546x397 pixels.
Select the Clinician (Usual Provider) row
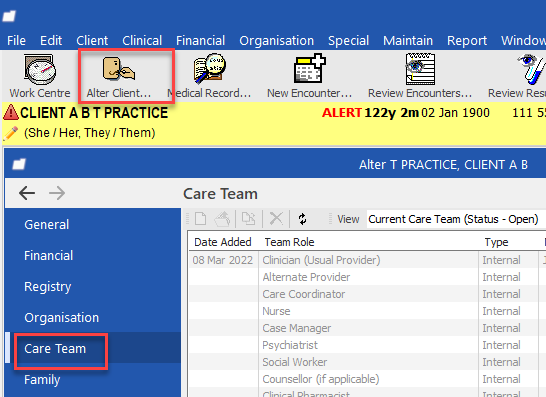pos(367,260)
